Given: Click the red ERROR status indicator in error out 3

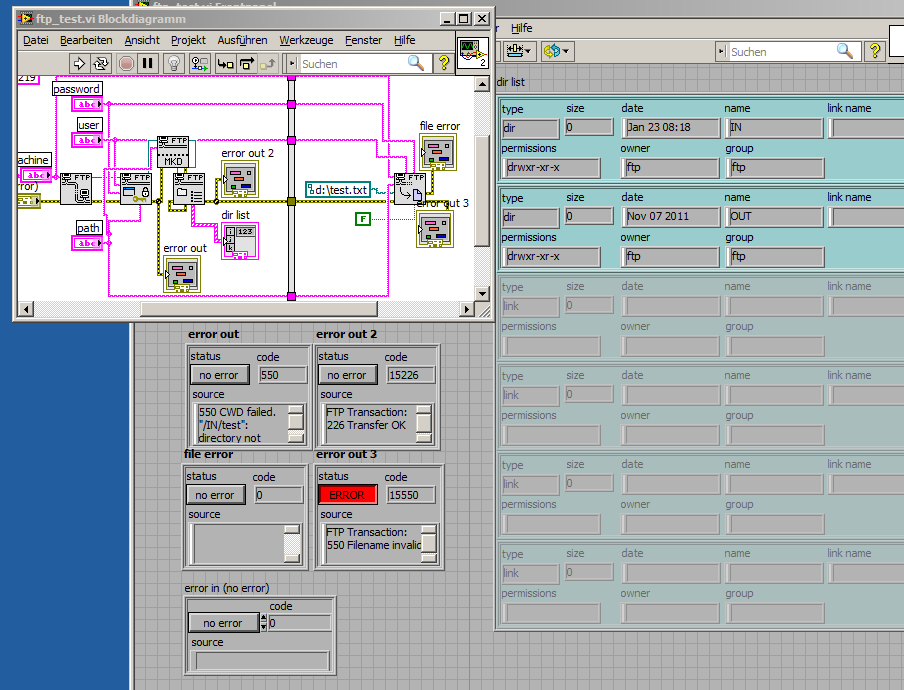Looking at the screenshot, I should 347,495.
